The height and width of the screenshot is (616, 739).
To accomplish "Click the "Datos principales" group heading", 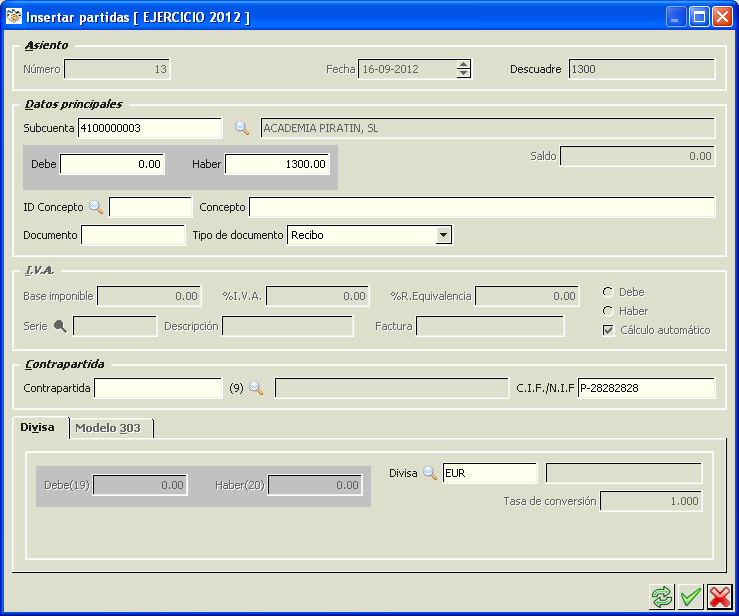I will click(x=74, y=104).
